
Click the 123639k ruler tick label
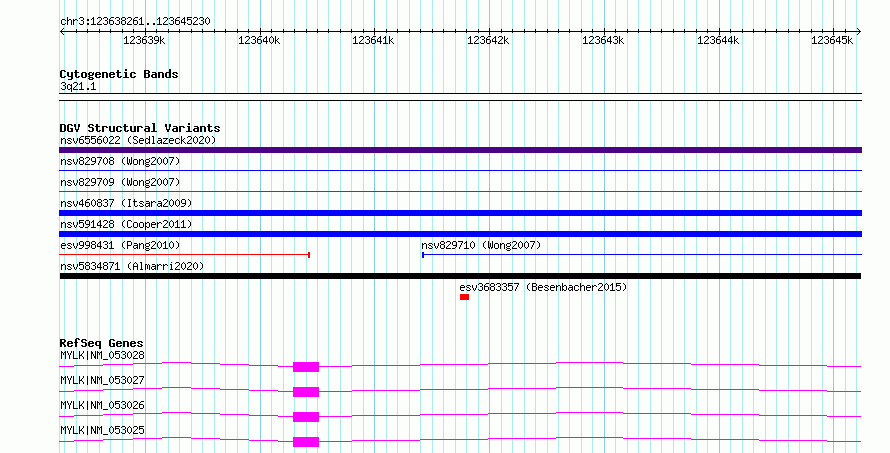[144, 40]
